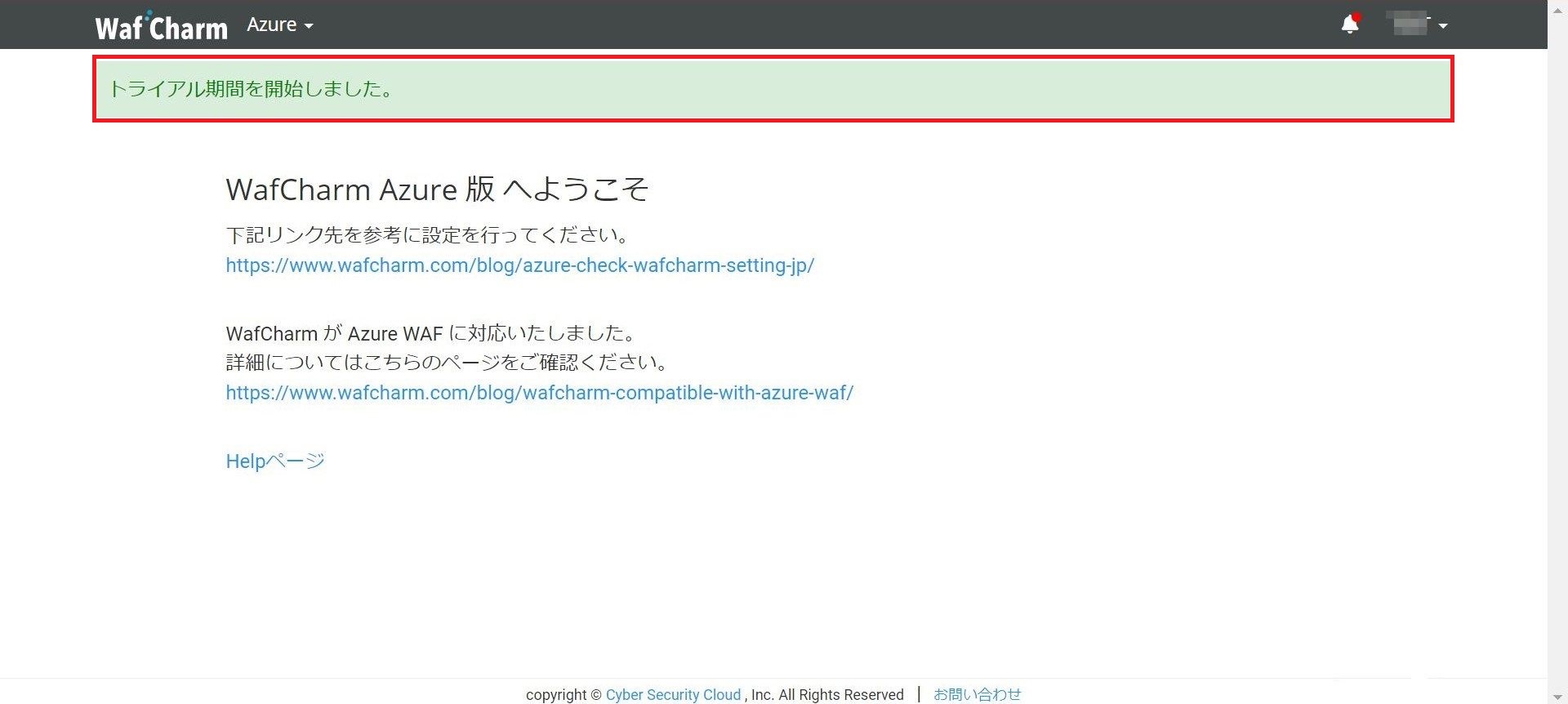The height and width of the screenshot is (704, 1568).
Task: Click the 下記リンク先を参考に設定を行ってください text
Action: click(x=429, y=235)
